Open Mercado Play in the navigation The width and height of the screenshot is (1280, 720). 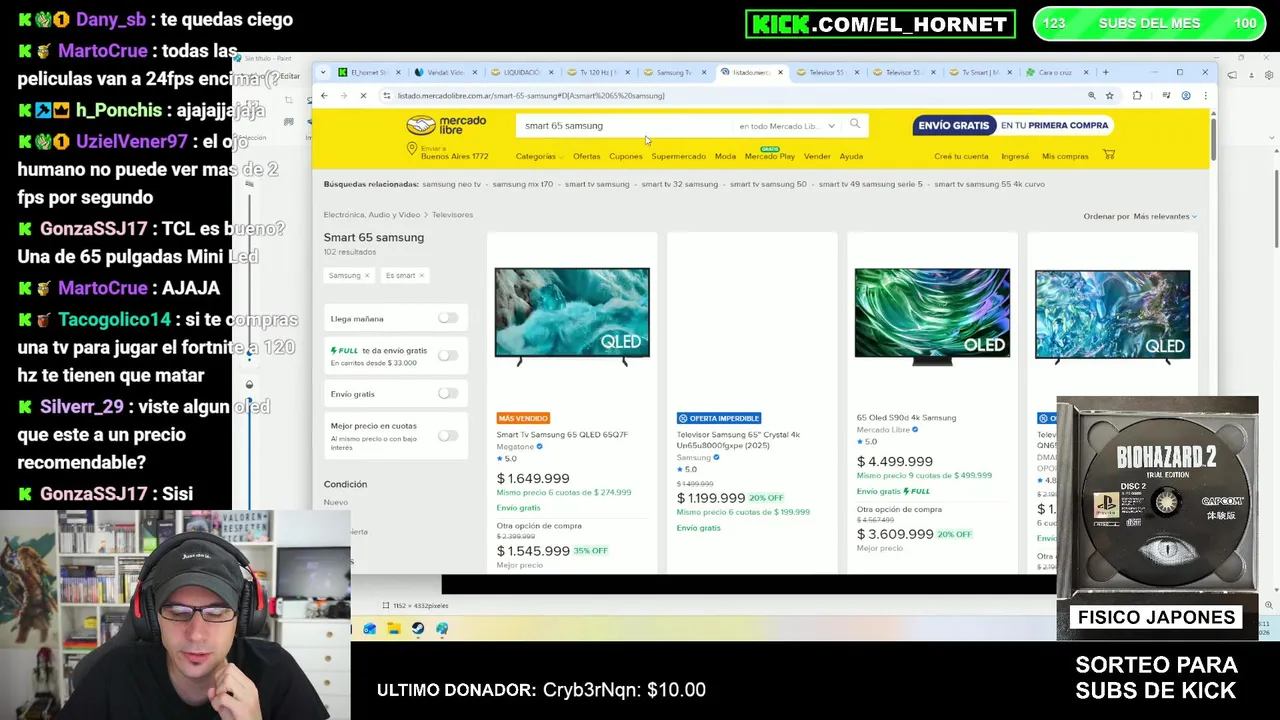(769, 156)
